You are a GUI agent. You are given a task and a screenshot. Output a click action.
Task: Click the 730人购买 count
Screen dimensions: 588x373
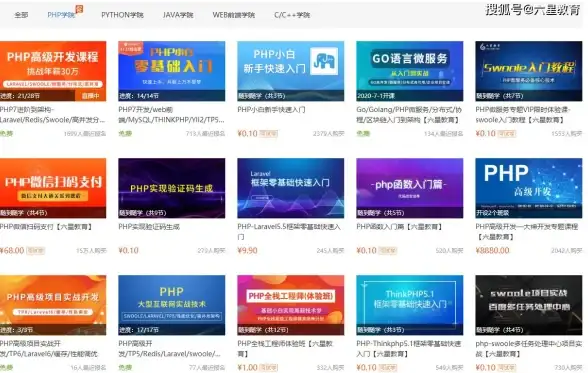[568, 368]
